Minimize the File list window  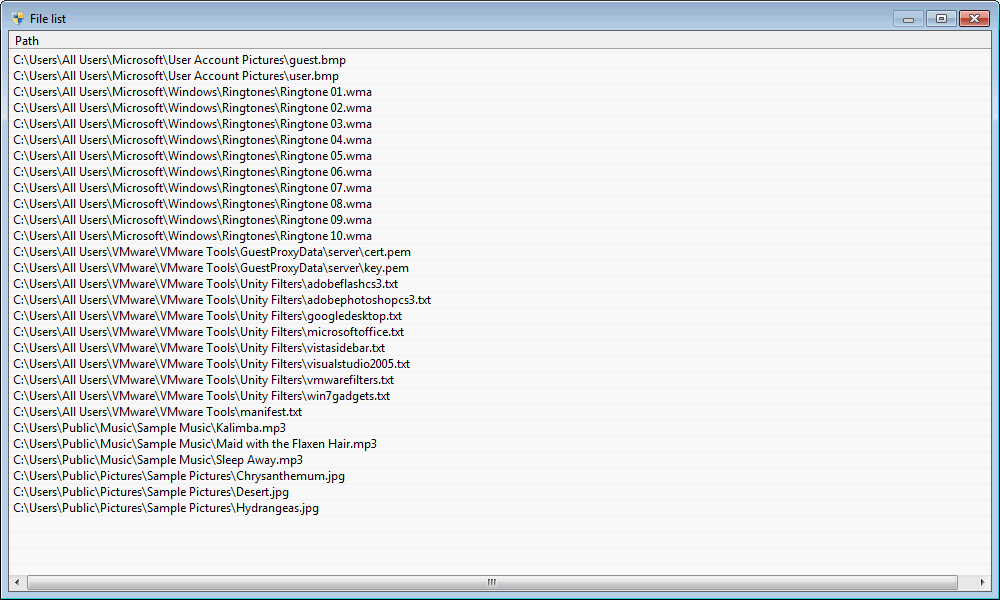point(909,19)
